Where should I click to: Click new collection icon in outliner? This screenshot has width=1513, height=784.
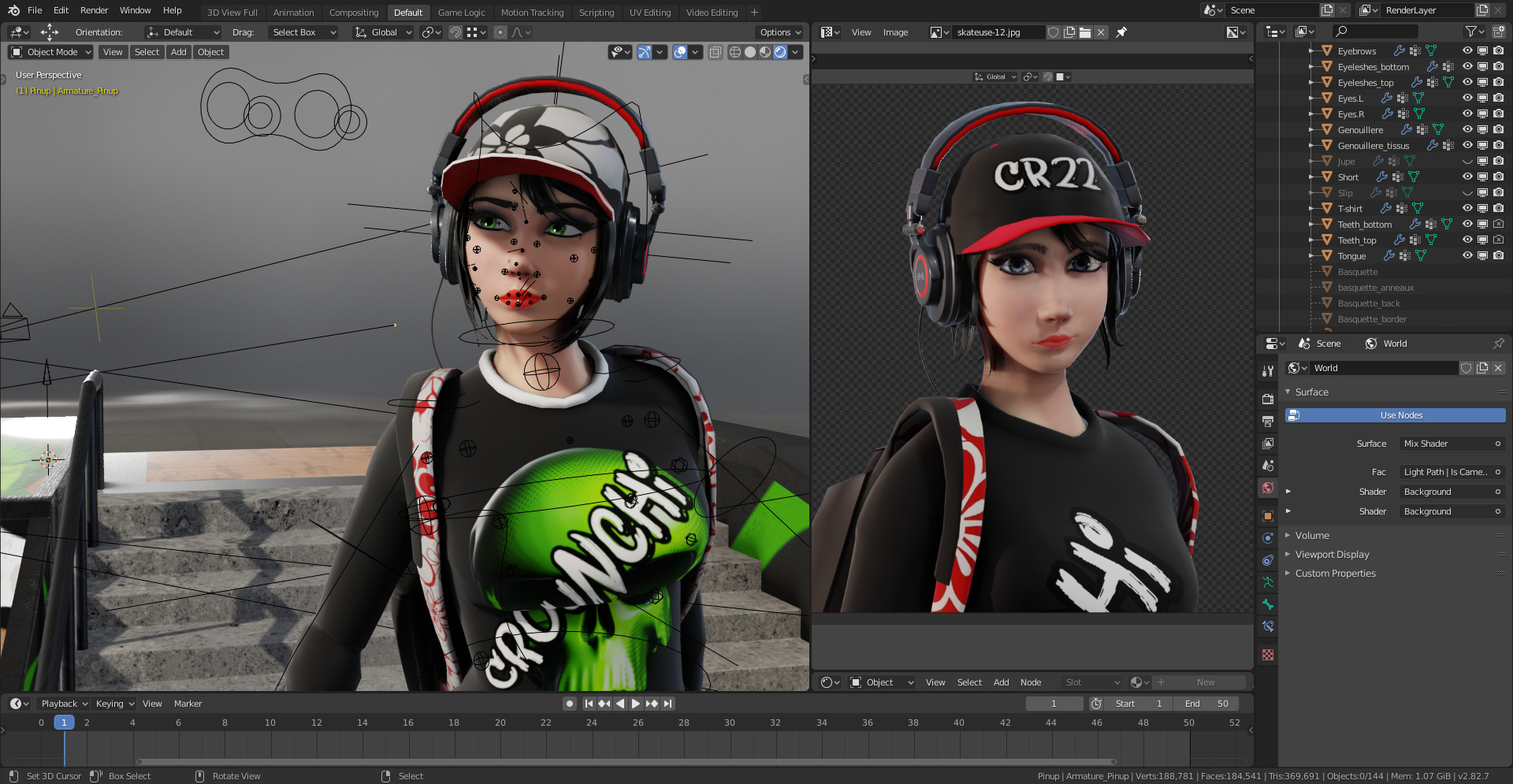pos(1498,32)
